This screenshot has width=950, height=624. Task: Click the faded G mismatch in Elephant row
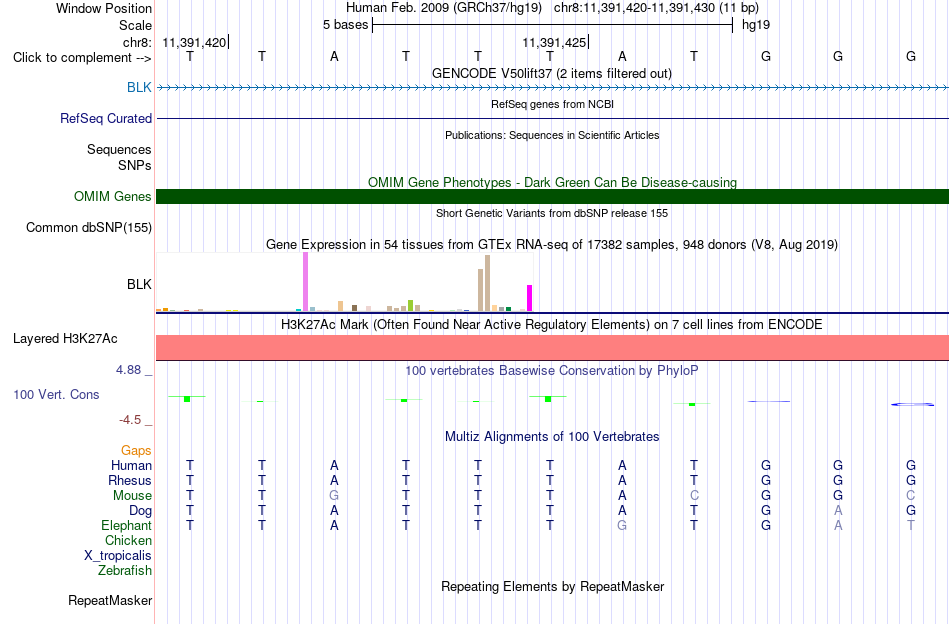point(622,525)
